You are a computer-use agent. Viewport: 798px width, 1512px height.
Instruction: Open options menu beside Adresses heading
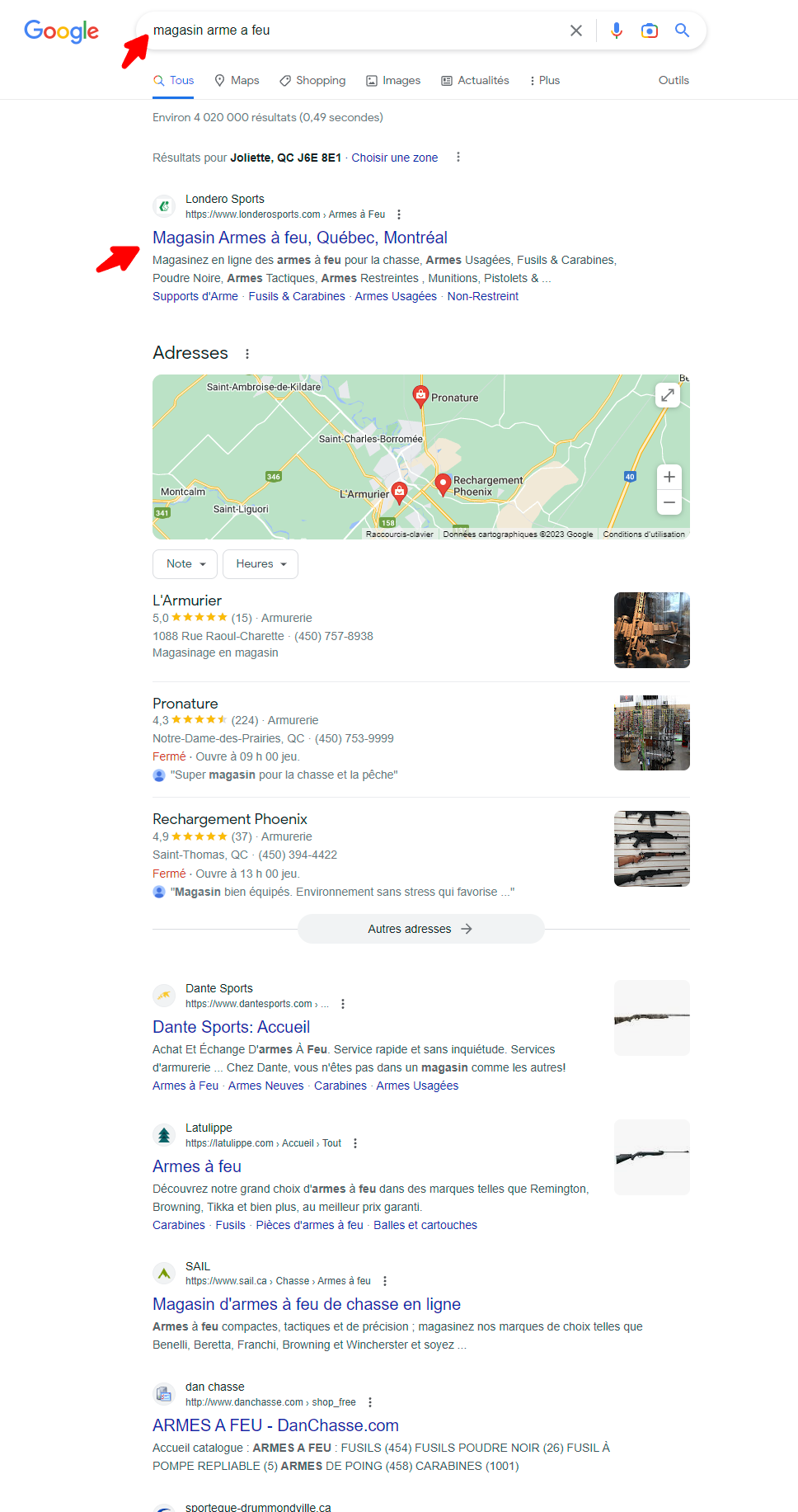(x=246, y=354)
